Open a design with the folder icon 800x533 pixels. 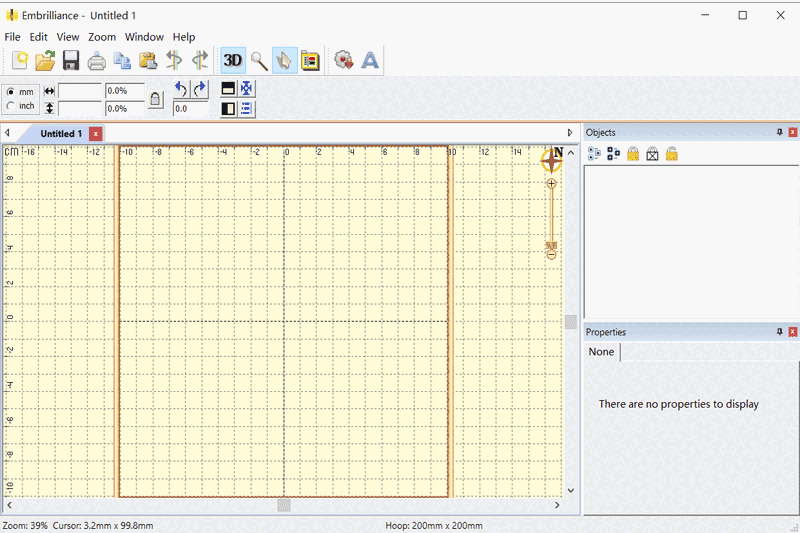[45, 61]
